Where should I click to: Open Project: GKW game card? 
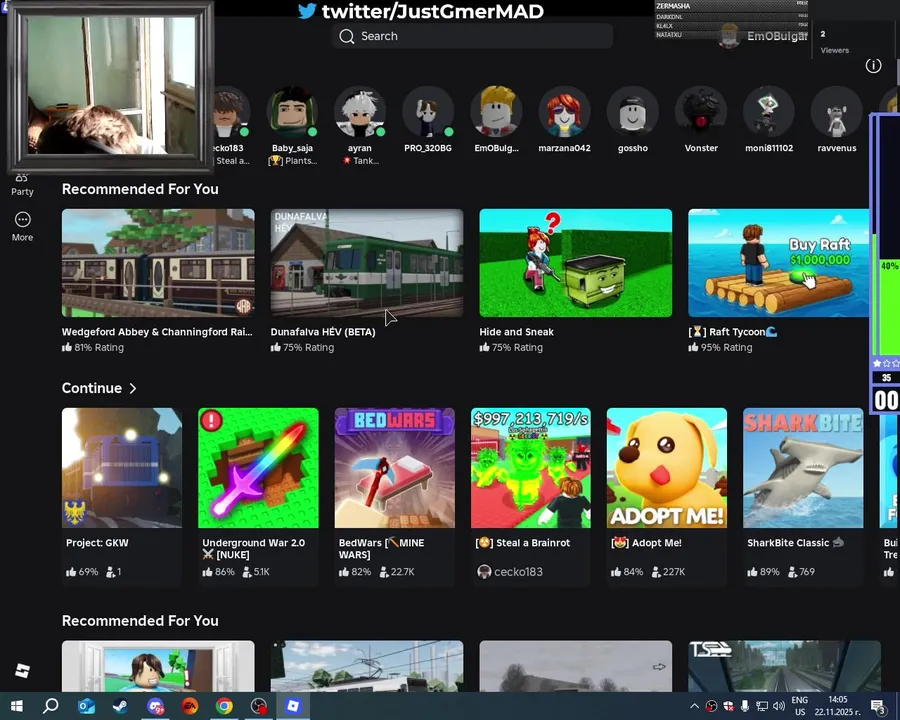(122, 497)
